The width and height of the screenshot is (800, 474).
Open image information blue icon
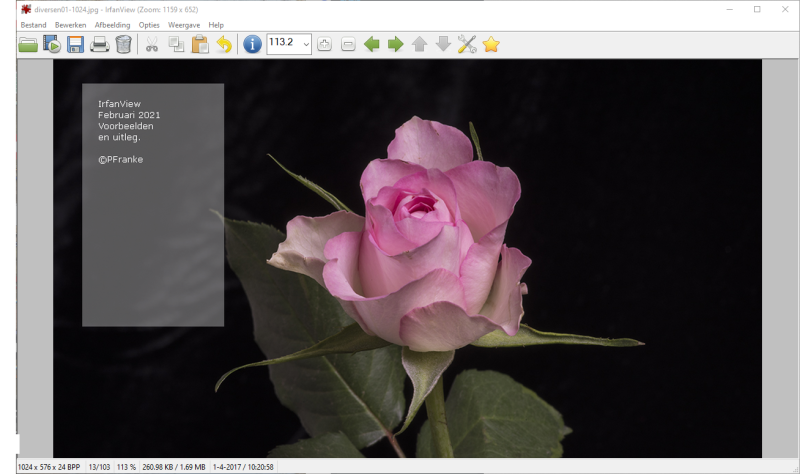[252, 44]
